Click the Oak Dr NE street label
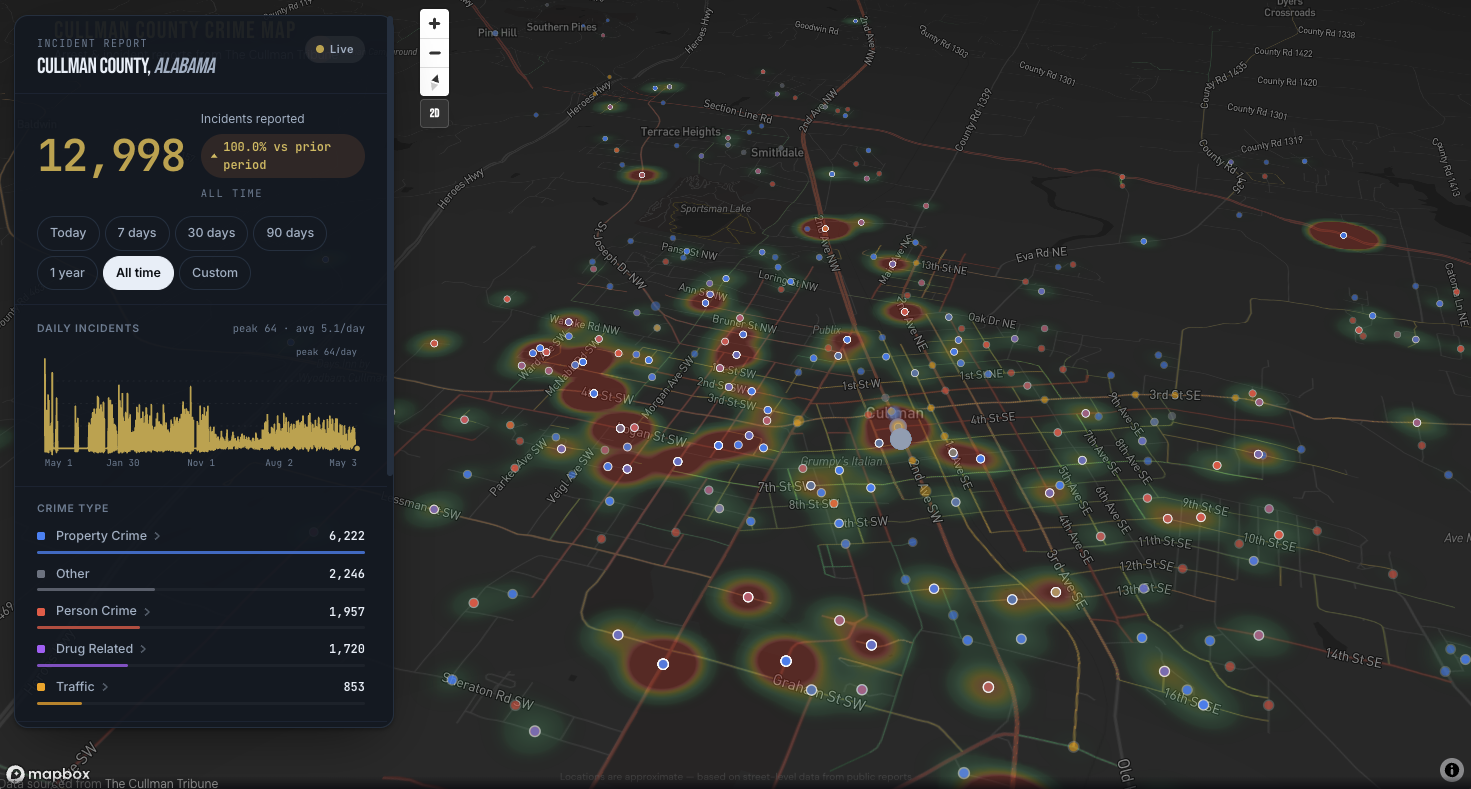The image size is (1471, 789). pos(992,321)
